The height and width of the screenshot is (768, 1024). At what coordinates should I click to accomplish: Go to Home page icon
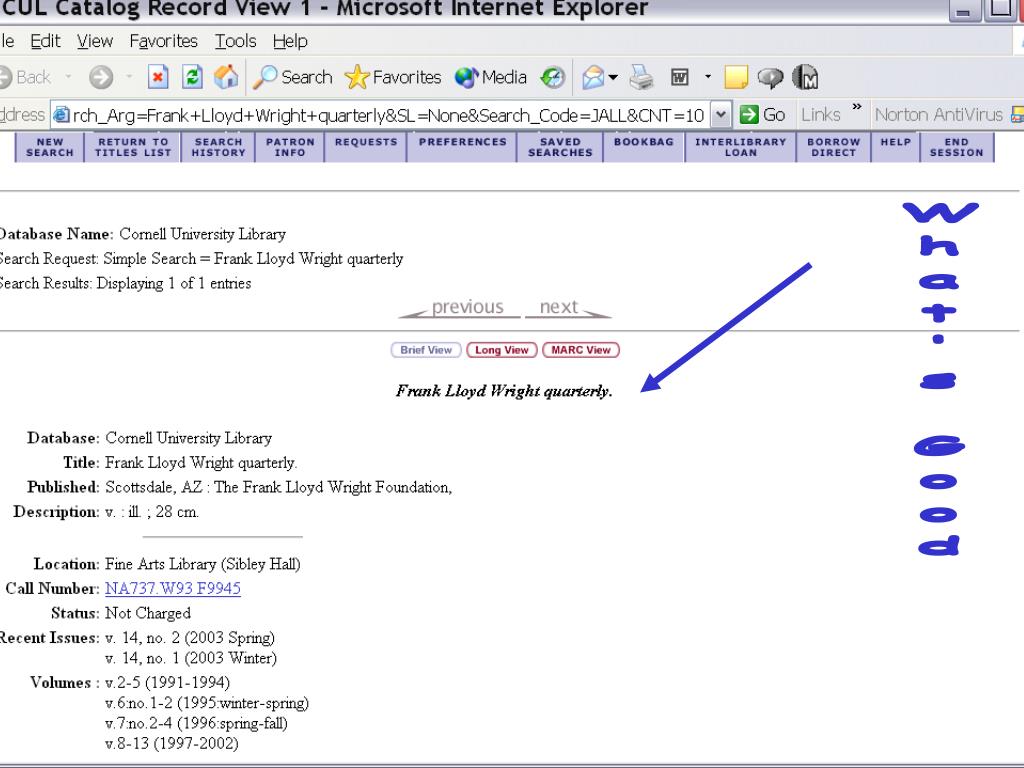226,77
